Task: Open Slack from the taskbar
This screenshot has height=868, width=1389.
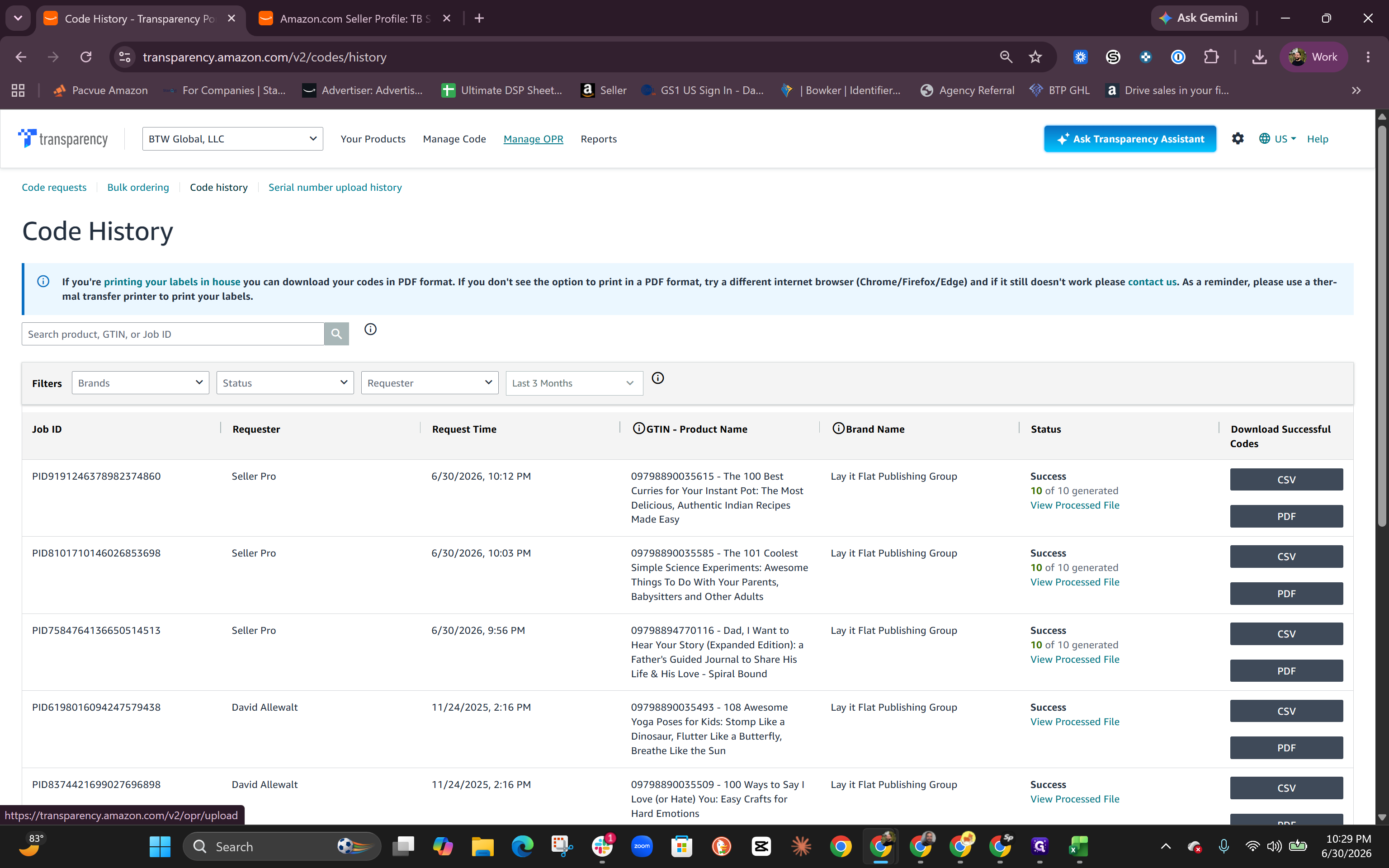Action: pos(602,846)
